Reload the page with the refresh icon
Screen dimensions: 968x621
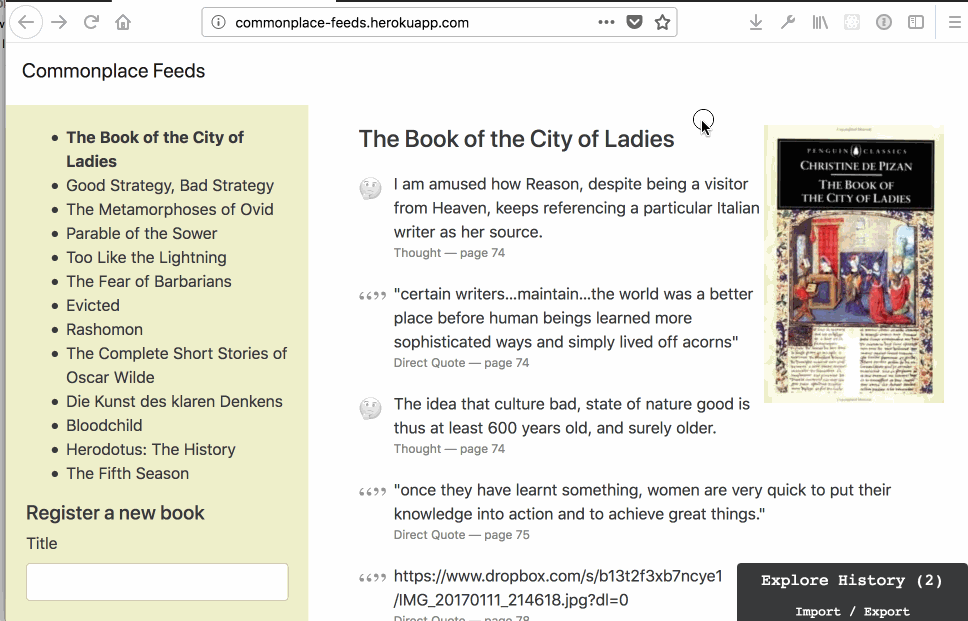point(91,23)
